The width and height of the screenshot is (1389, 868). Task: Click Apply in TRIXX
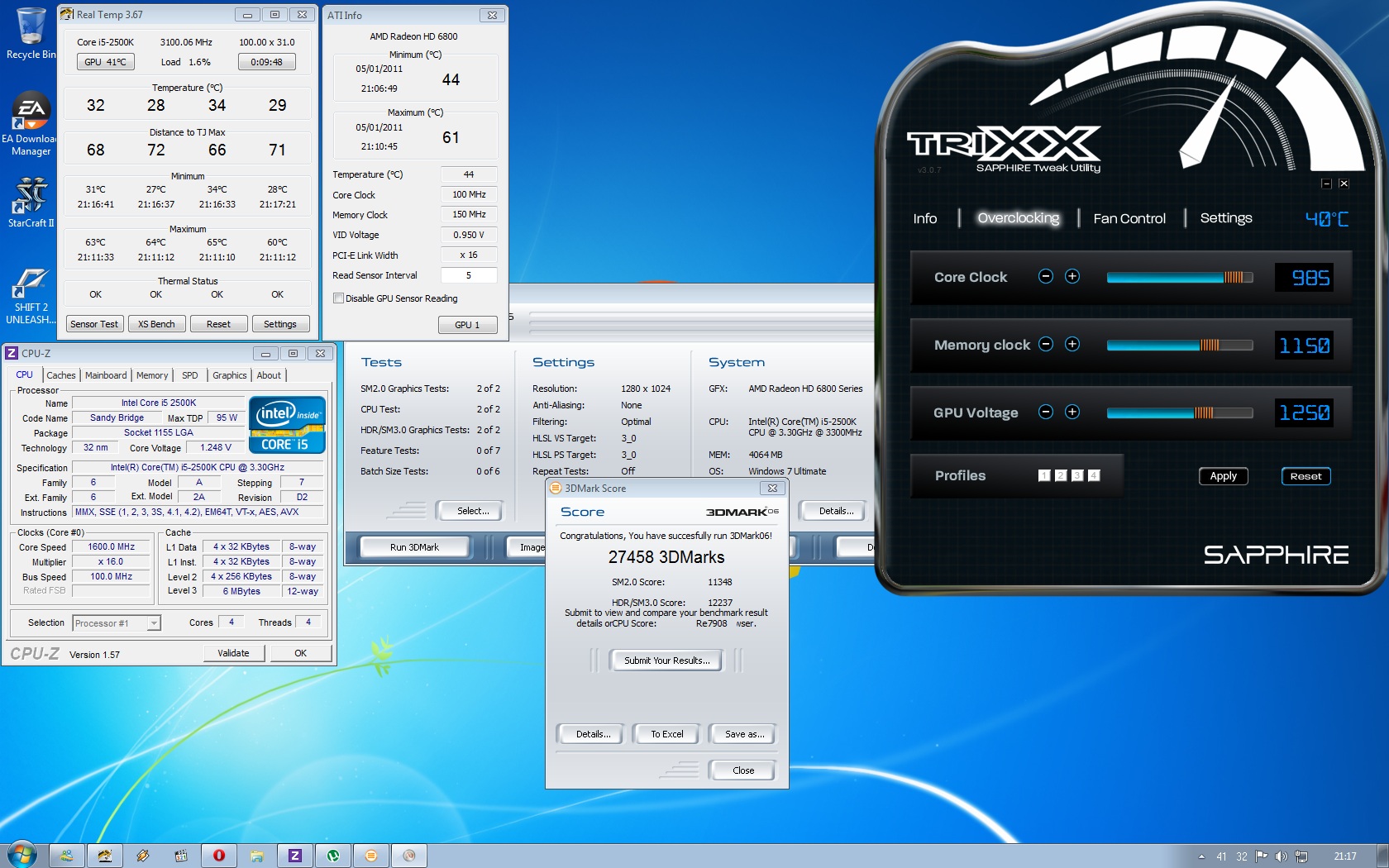pyautogui.click(x=1224, y=476)
